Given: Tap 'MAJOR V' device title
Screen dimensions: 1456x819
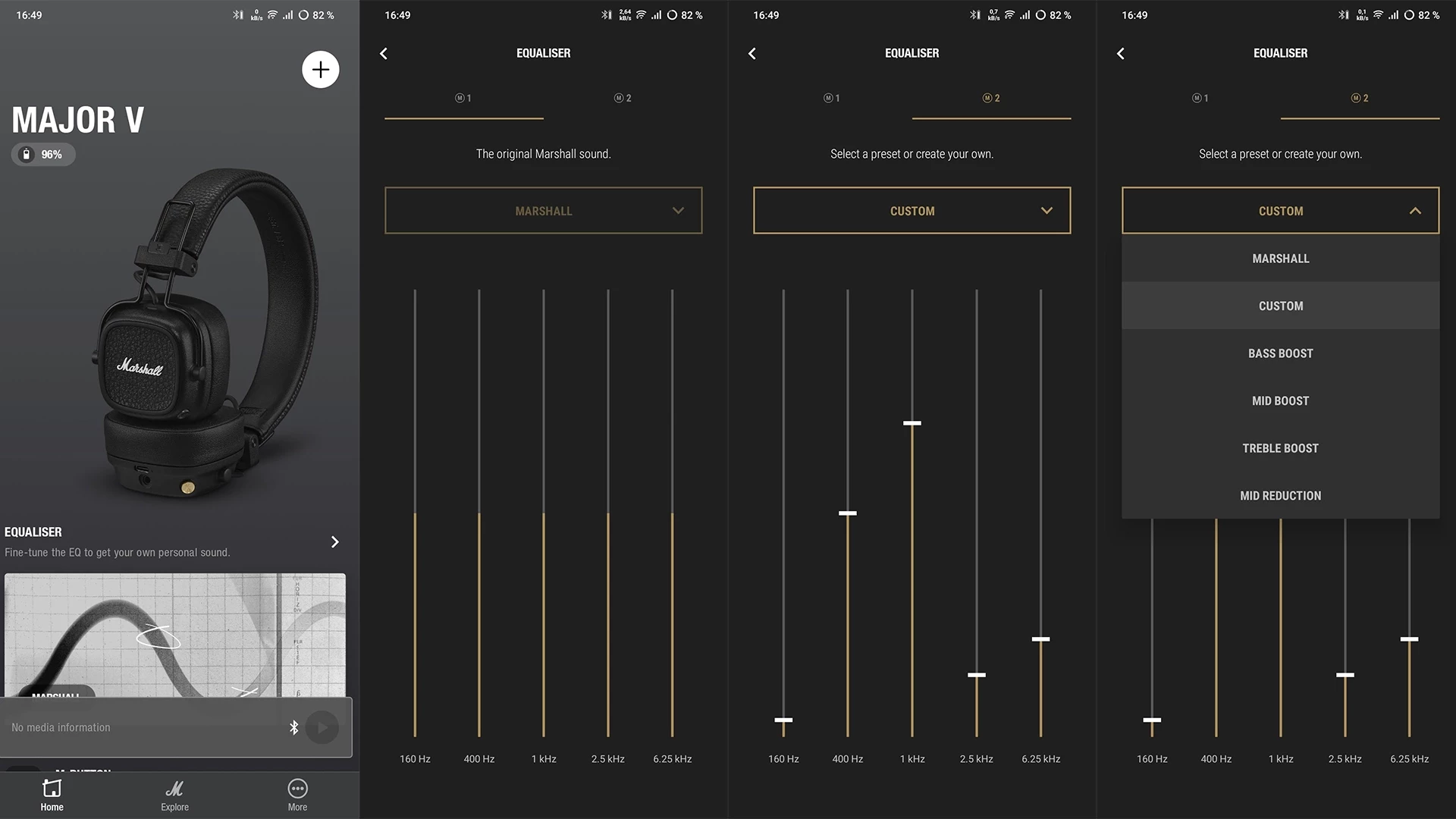Looking at the screenshot, I should tap(77, 120).
